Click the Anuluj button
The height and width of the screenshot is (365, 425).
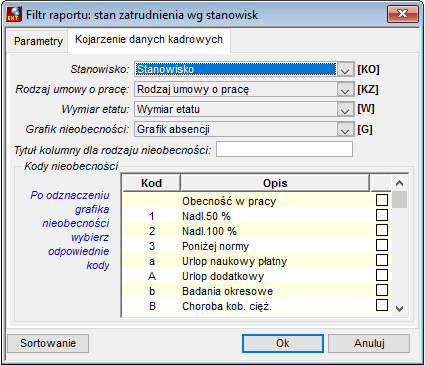369,343
